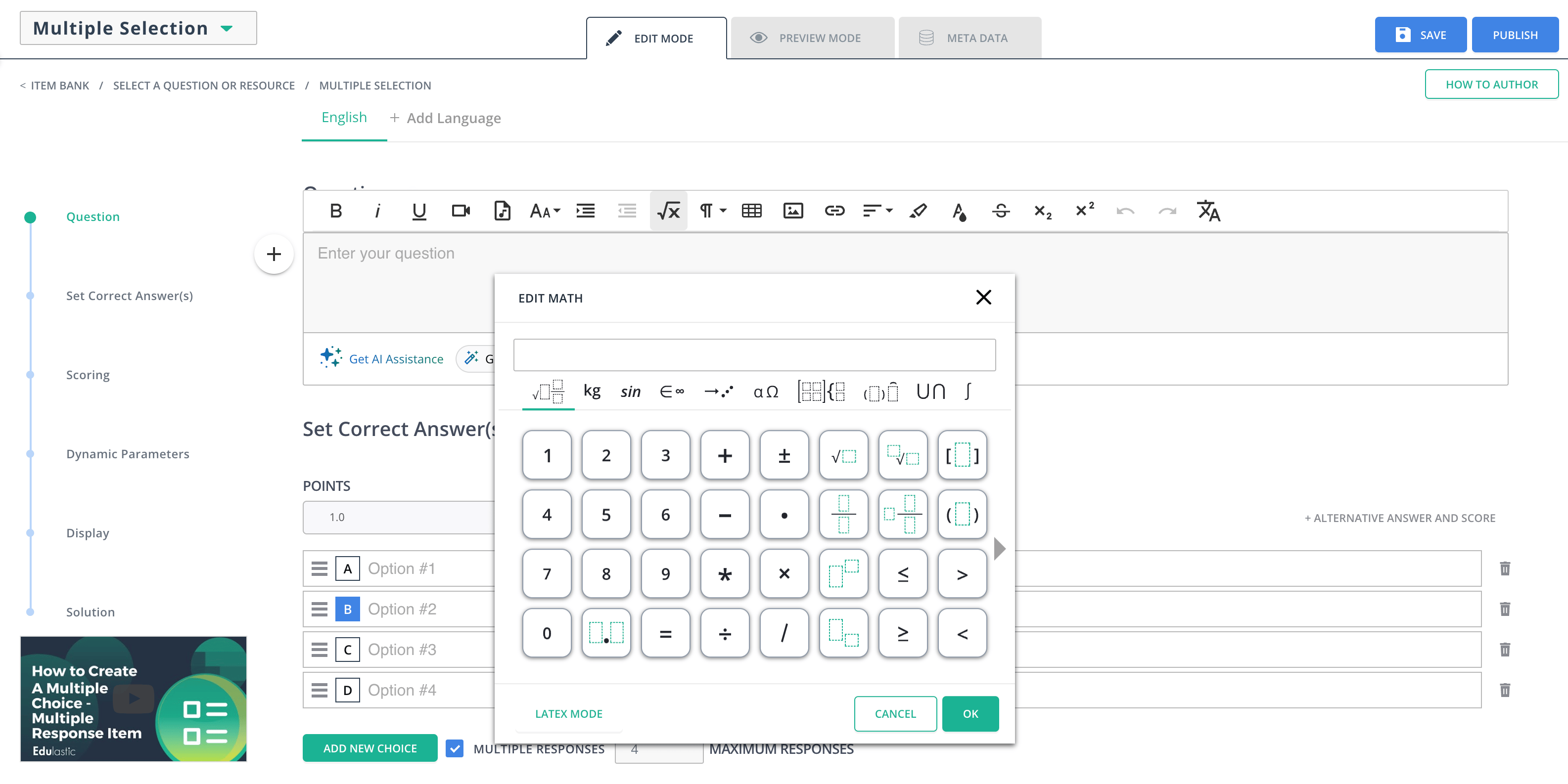Image resolution: width=1568 pixels, height=784 pixels.
Task: Click the Publish button
Action: click(x=1515, y=35)
